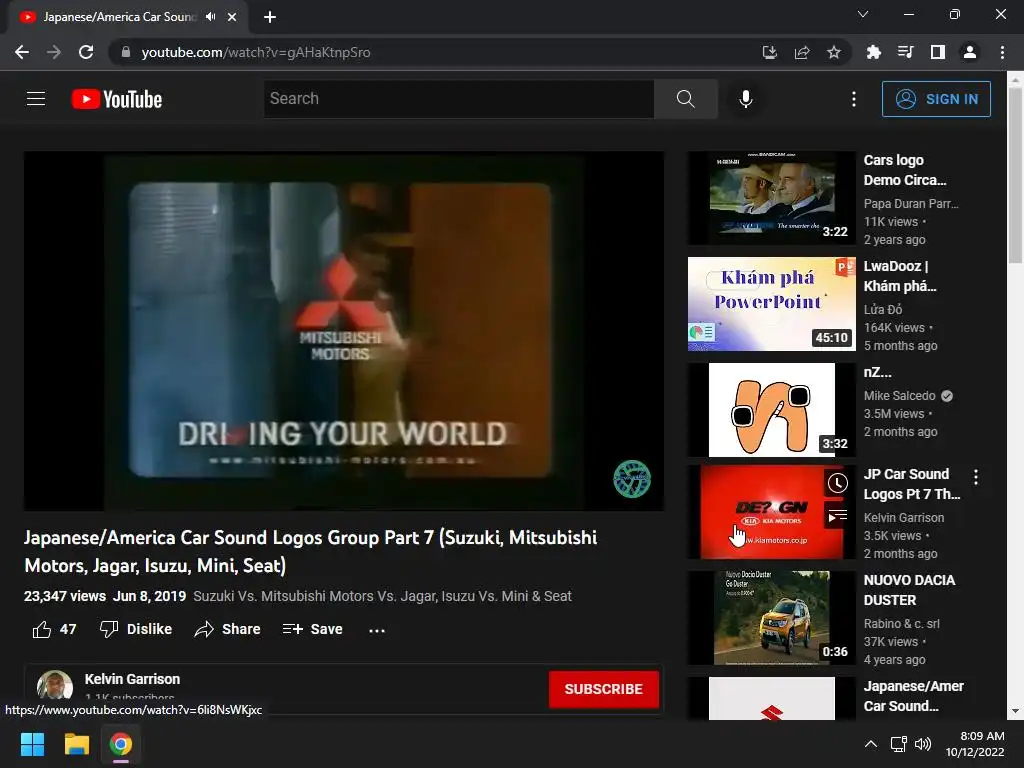Open Chrome extensions puzzle icon
The width and height of the screenshot is (1024, 768).
pos(873,52)
